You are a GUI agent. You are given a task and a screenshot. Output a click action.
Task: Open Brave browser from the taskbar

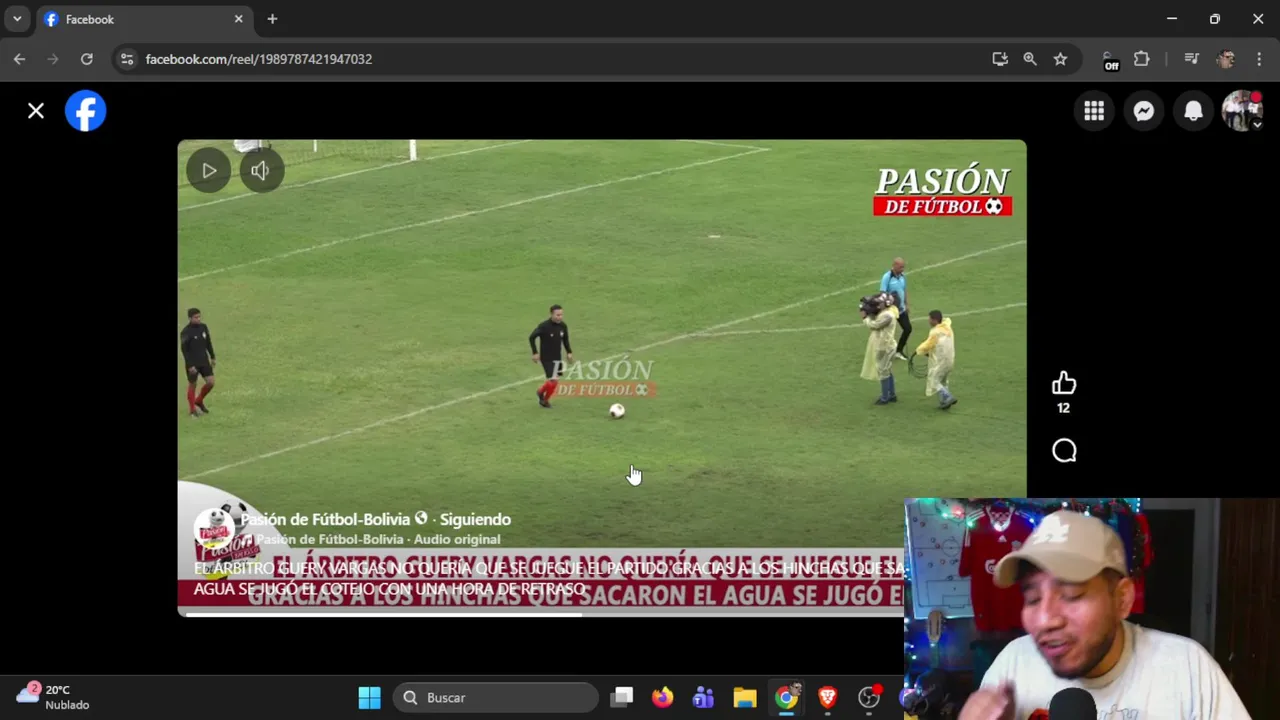[827, 698]
